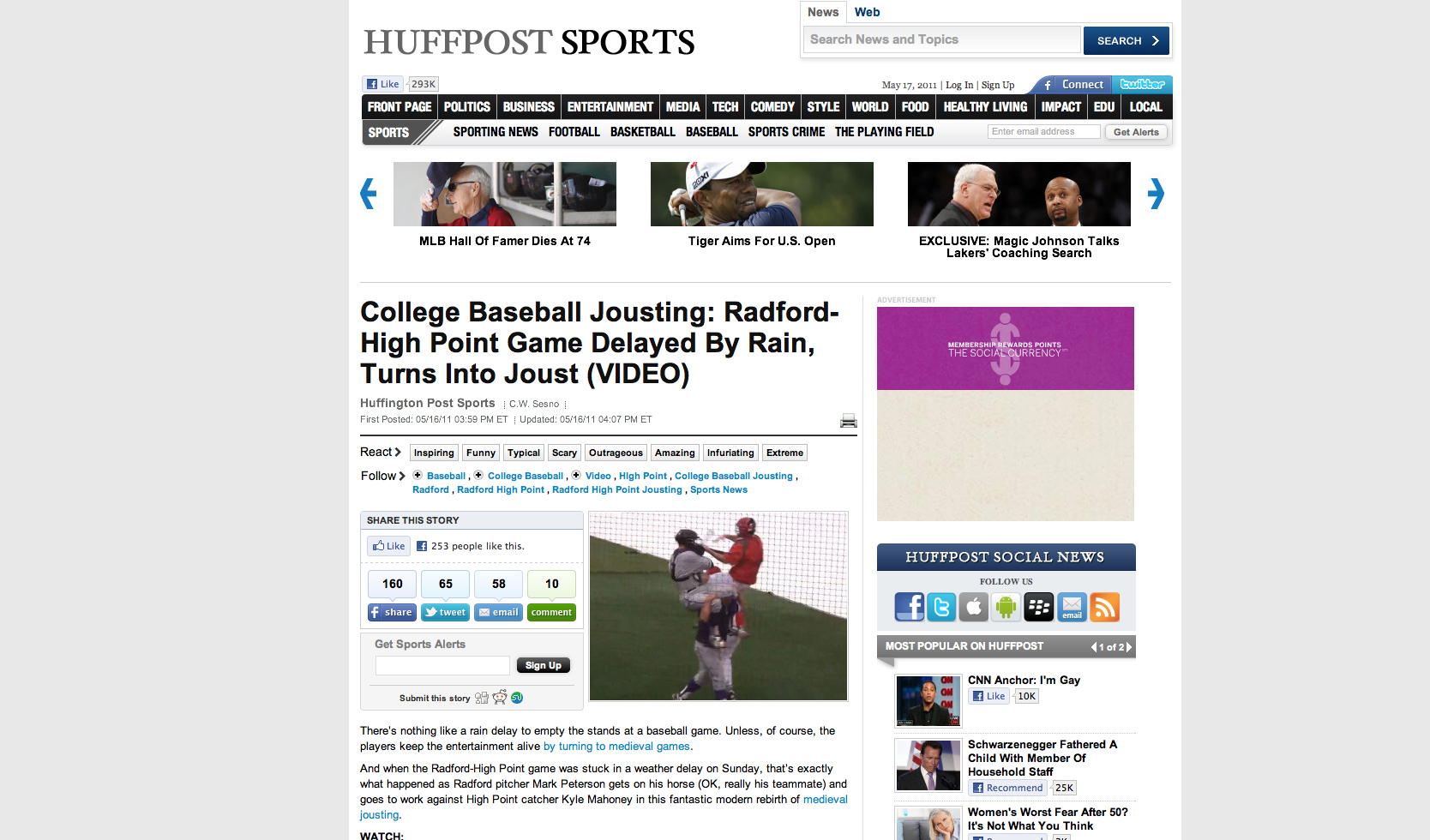Advance the top stories carousel with right arrow
The image size is (1430, 840).
click(1156, 194)
